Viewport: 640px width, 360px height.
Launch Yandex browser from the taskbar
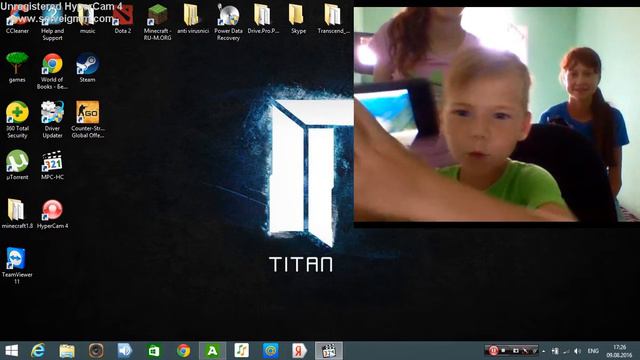[299, 351]
